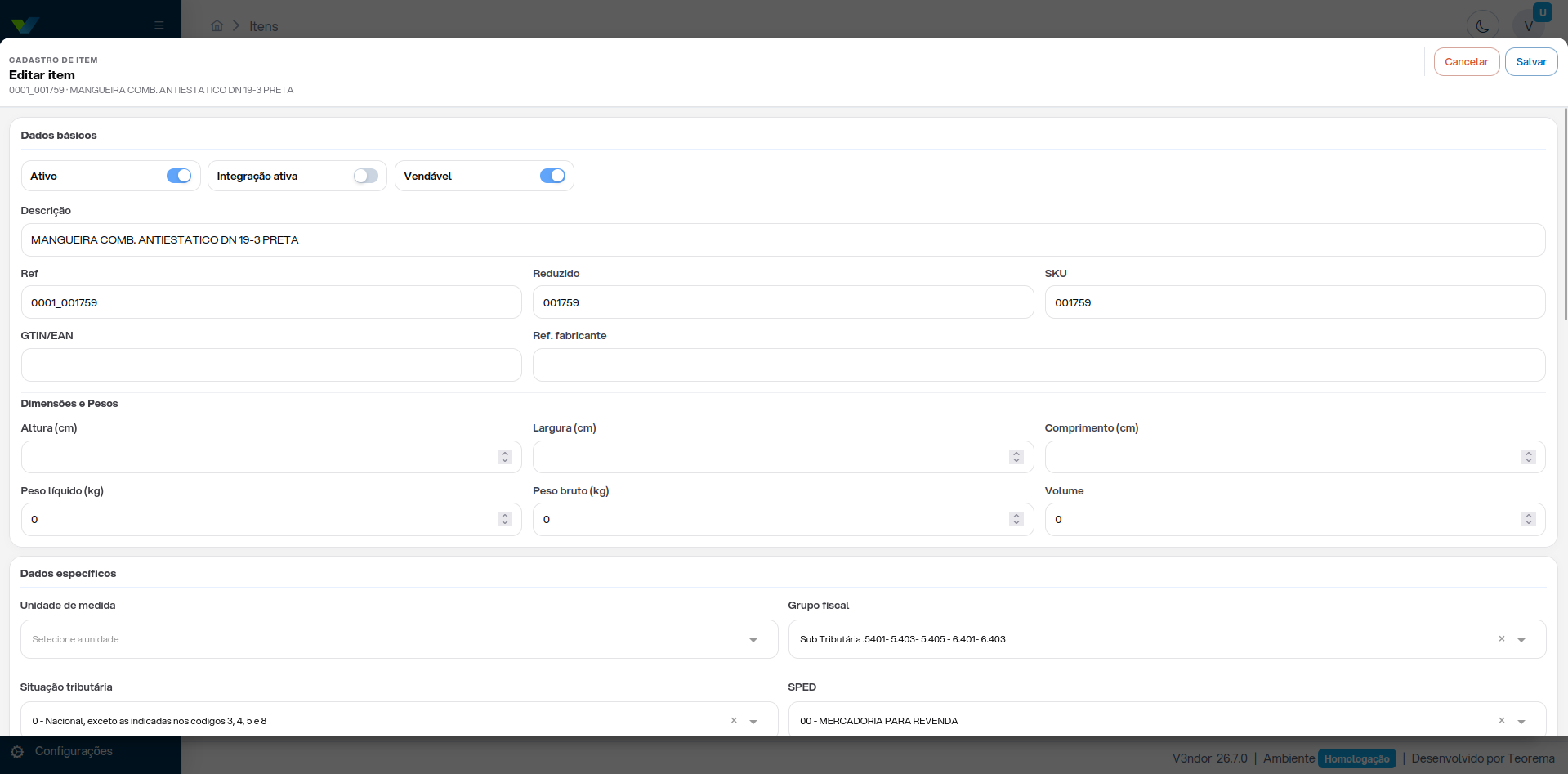Click the Cancelar button
The image size is (1568, 774).
[1467, 62]
